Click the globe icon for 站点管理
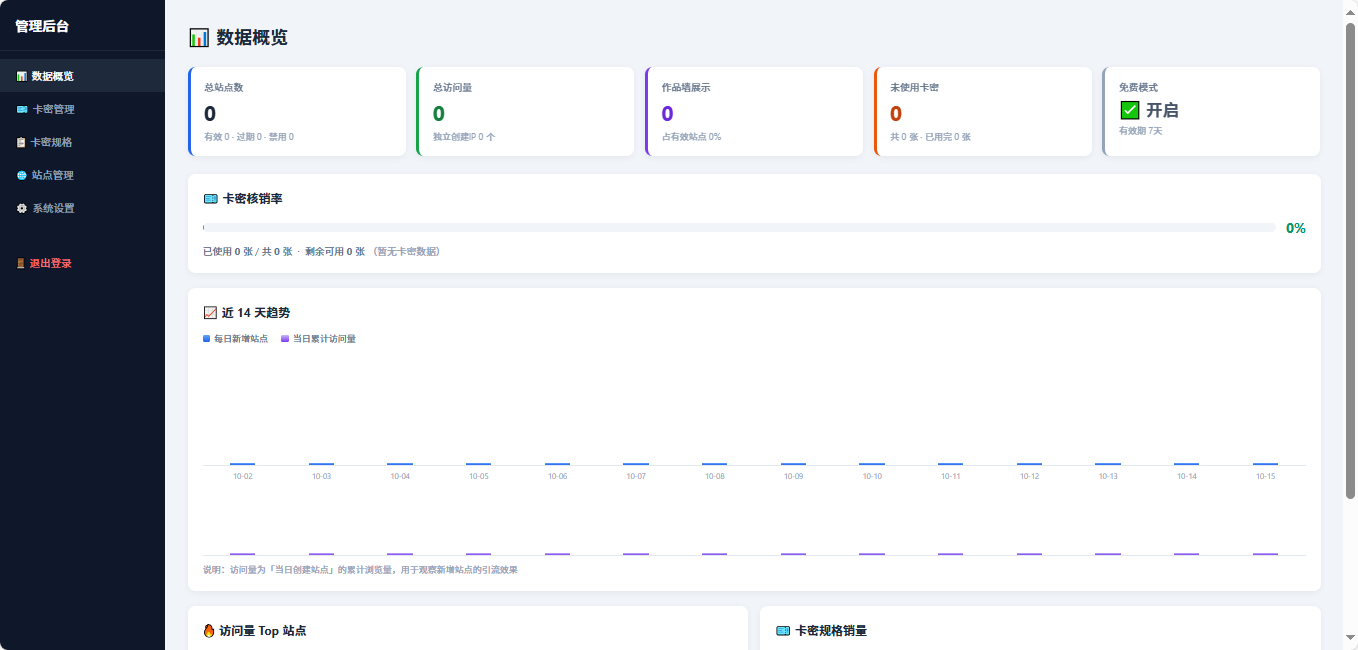The height and width of the screenshot is (650, 1358). click(22, 175)
